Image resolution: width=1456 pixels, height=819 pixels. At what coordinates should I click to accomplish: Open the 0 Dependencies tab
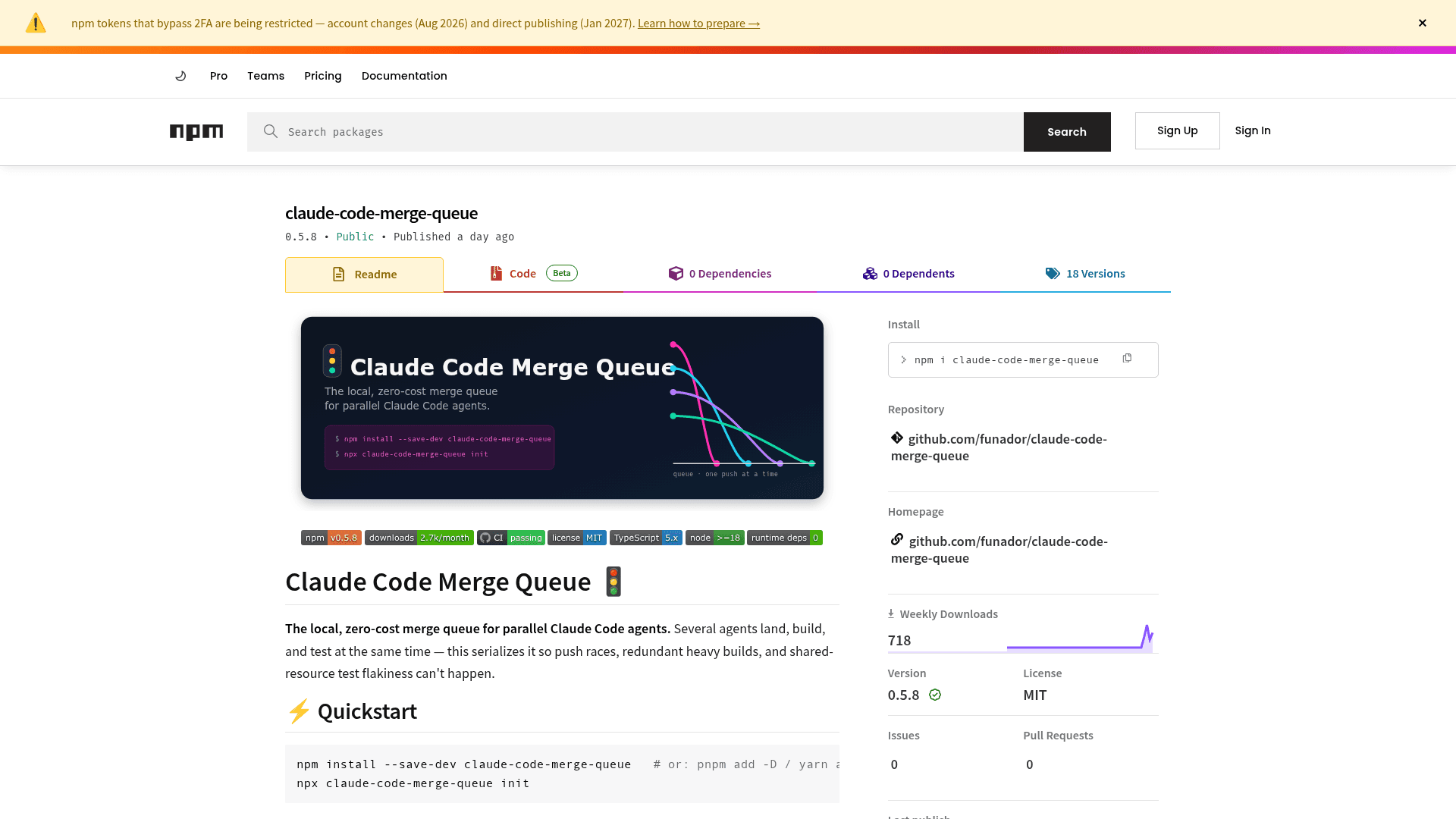[720, 274]
